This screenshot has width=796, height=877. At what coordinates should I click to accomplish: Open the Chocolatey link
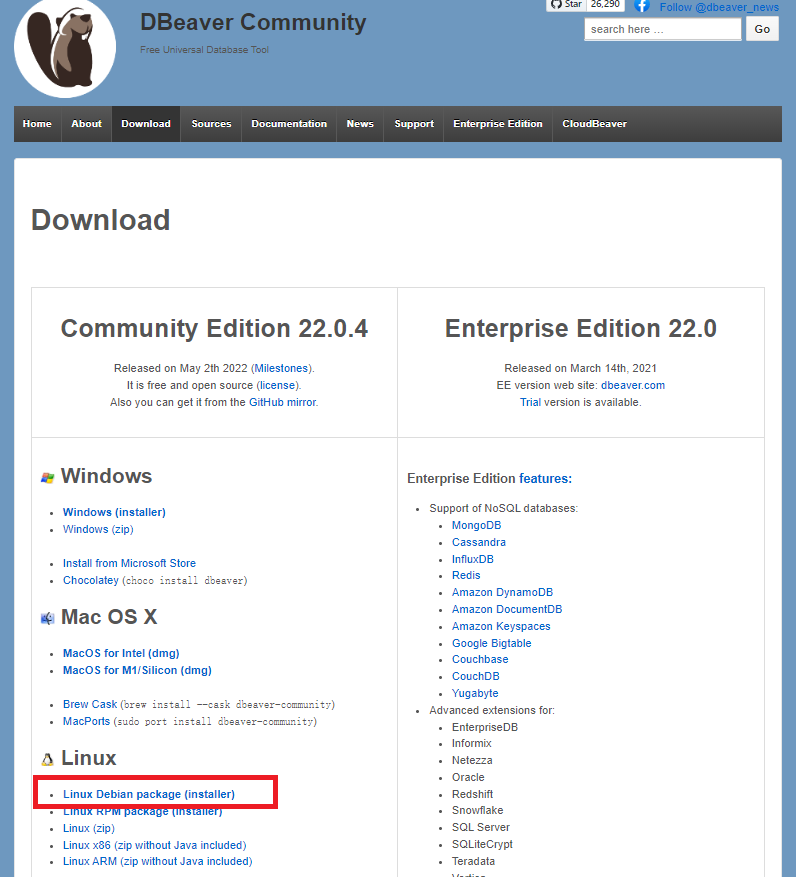click(x=91, y=580)
